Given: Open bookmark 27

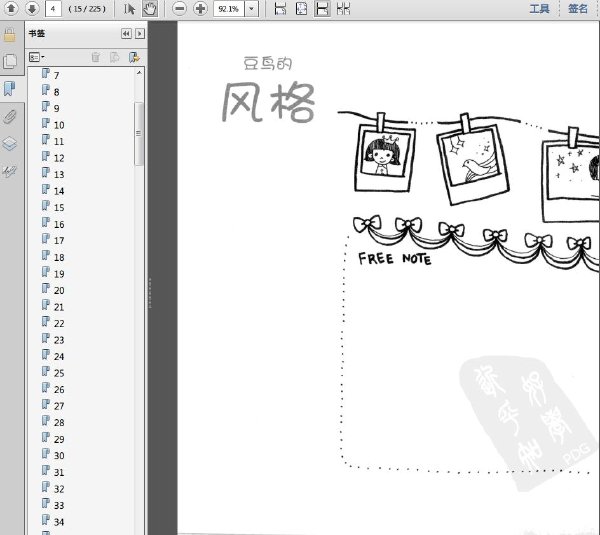Looking at the screenshot, I should 59,406.
